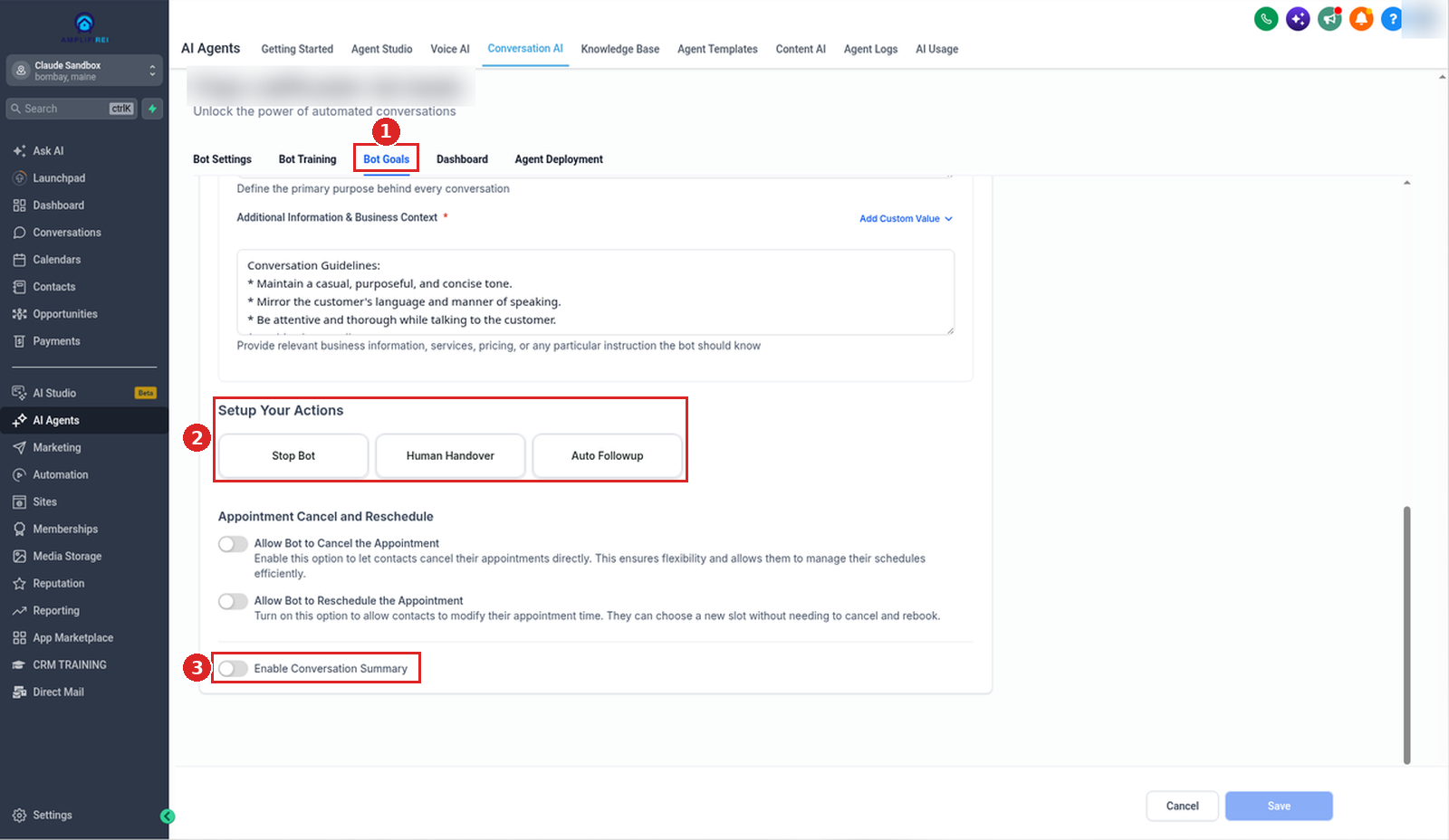1449x840 pixels.
Task: Click the sidebar Search field
Action: tap(72, 109)
